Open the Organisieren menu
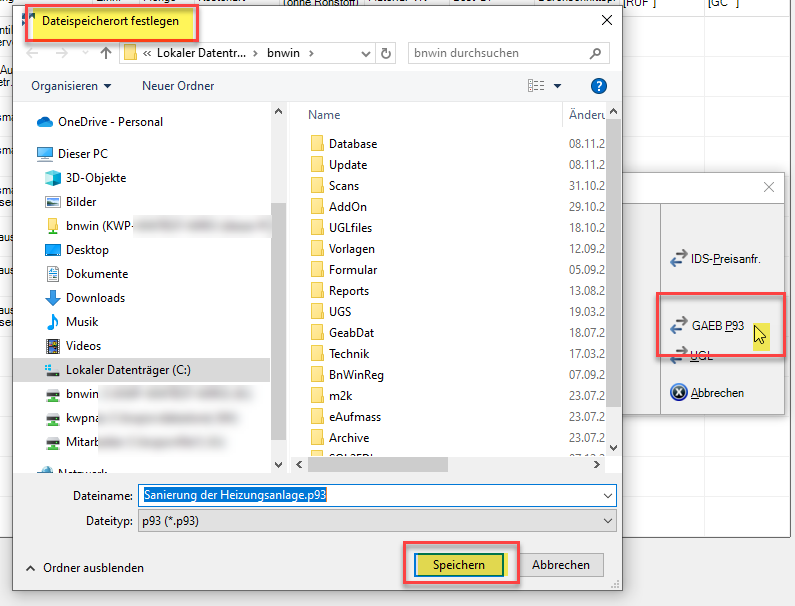Image resolution: width=795 pixels, height=606 pixels. coord(71,86)
